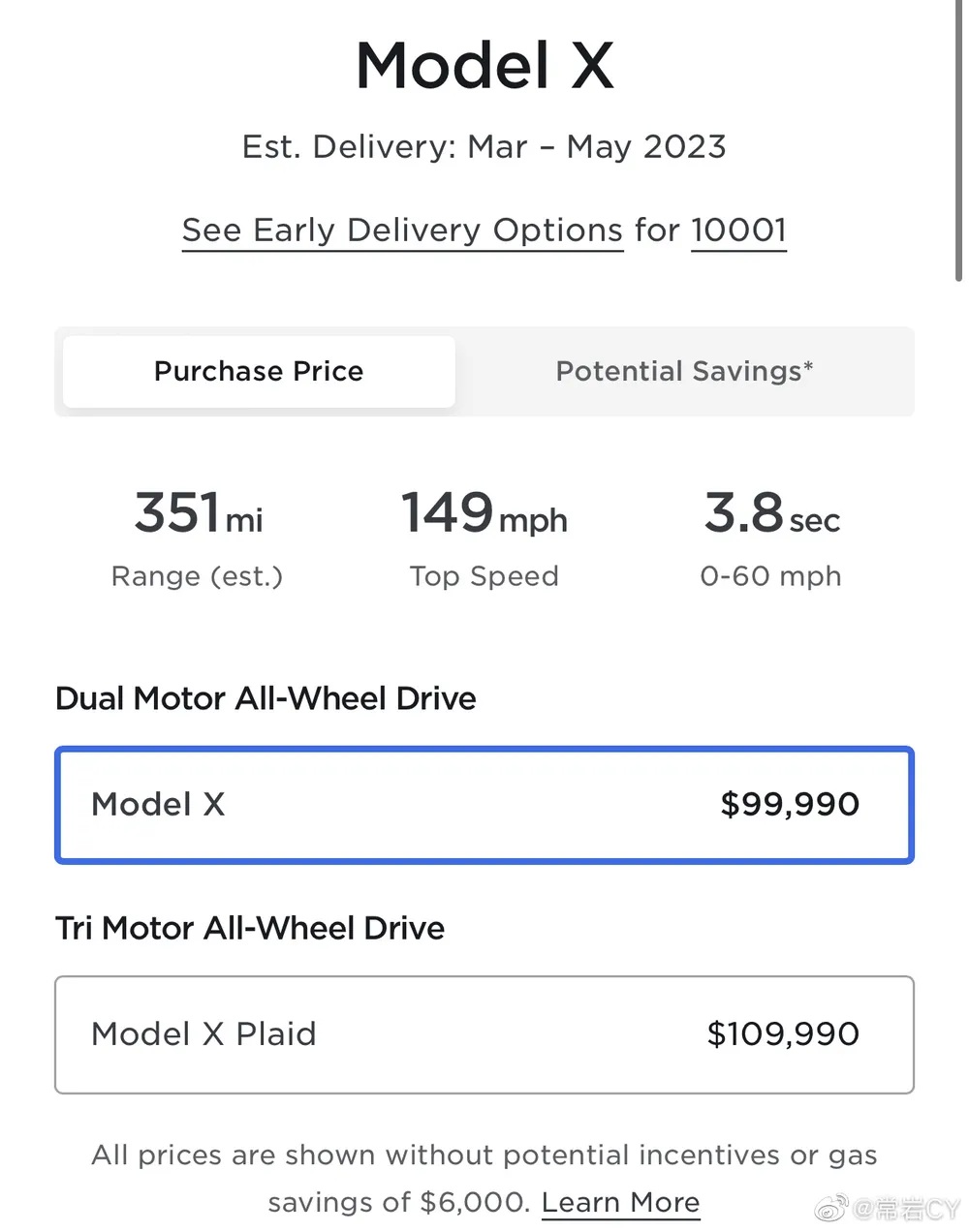The image size is (969, 1232).
Task: Click the Learn More link
Action: point(620,1203)
